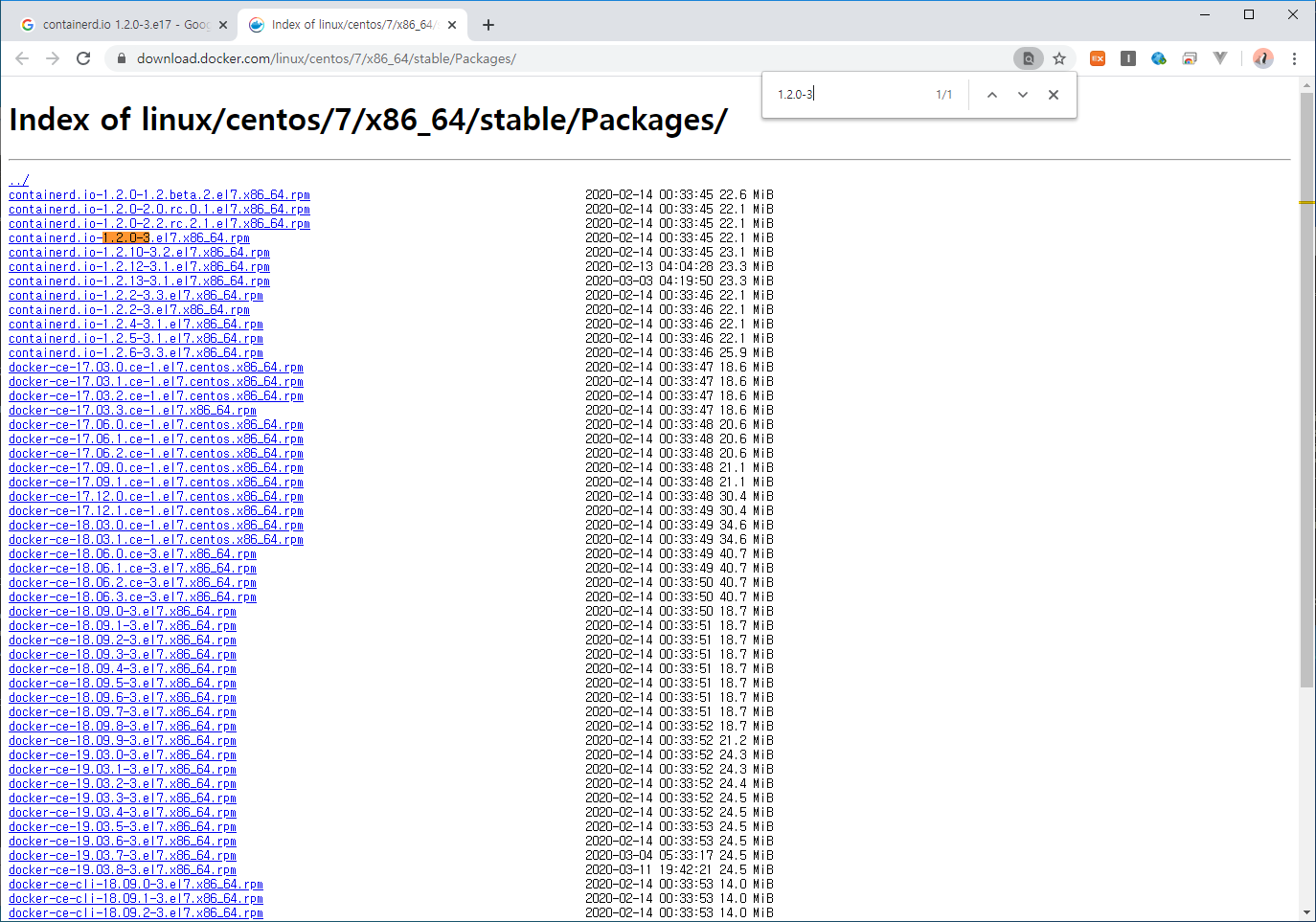Download docker-ce-18.09.5-3.el7 rpm
Viewport: 1316px width, 922px height.
tap(123, 683)
